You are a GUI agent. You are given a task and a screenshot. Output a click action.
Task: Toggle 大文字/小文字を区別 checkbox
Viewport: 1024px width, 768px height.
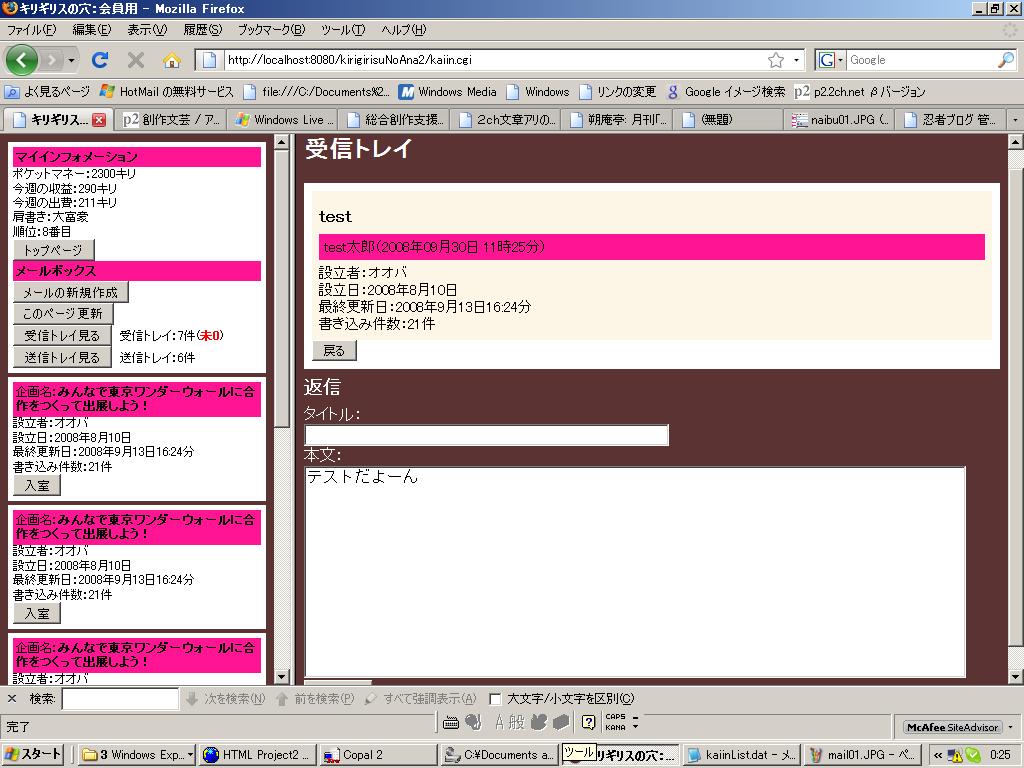point(496,699)
